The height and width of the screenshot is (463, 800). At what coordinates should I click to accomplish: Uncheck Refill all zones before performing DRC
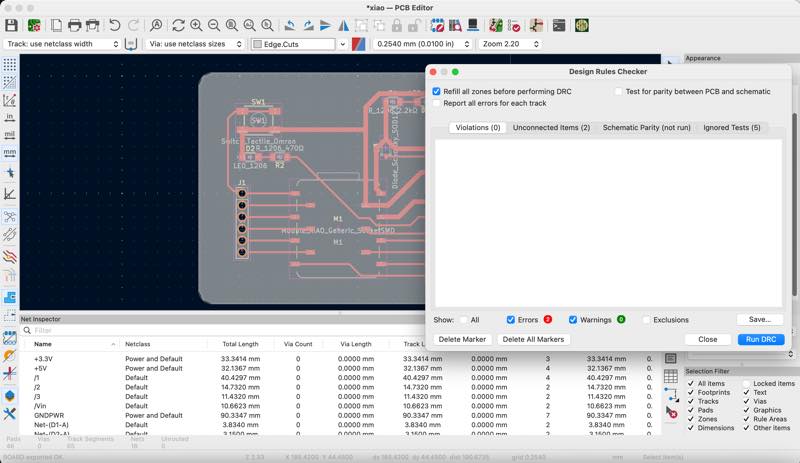[x=436, y=91]
